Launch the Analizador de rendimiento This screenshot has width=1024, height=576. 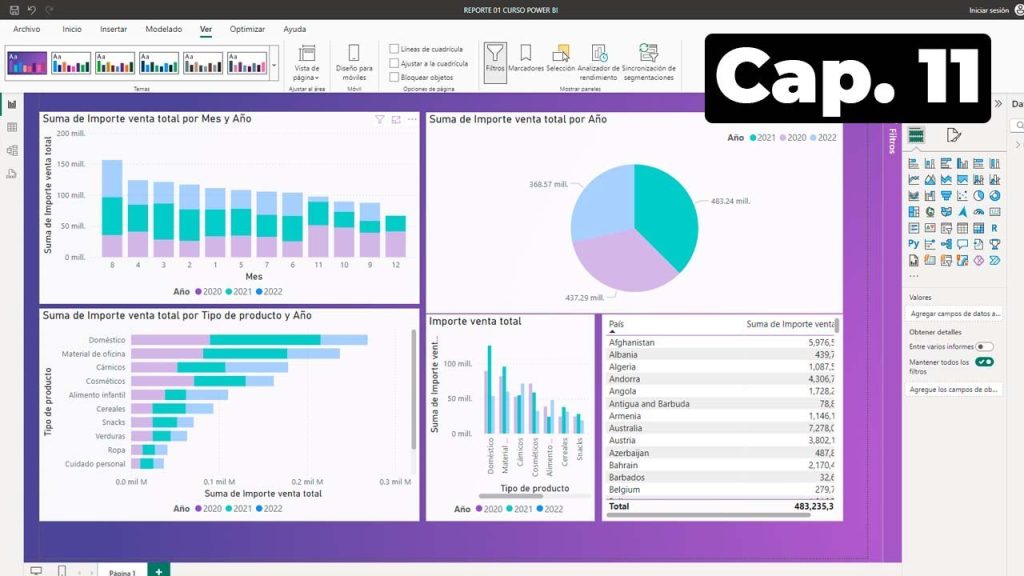pos(599,60)
